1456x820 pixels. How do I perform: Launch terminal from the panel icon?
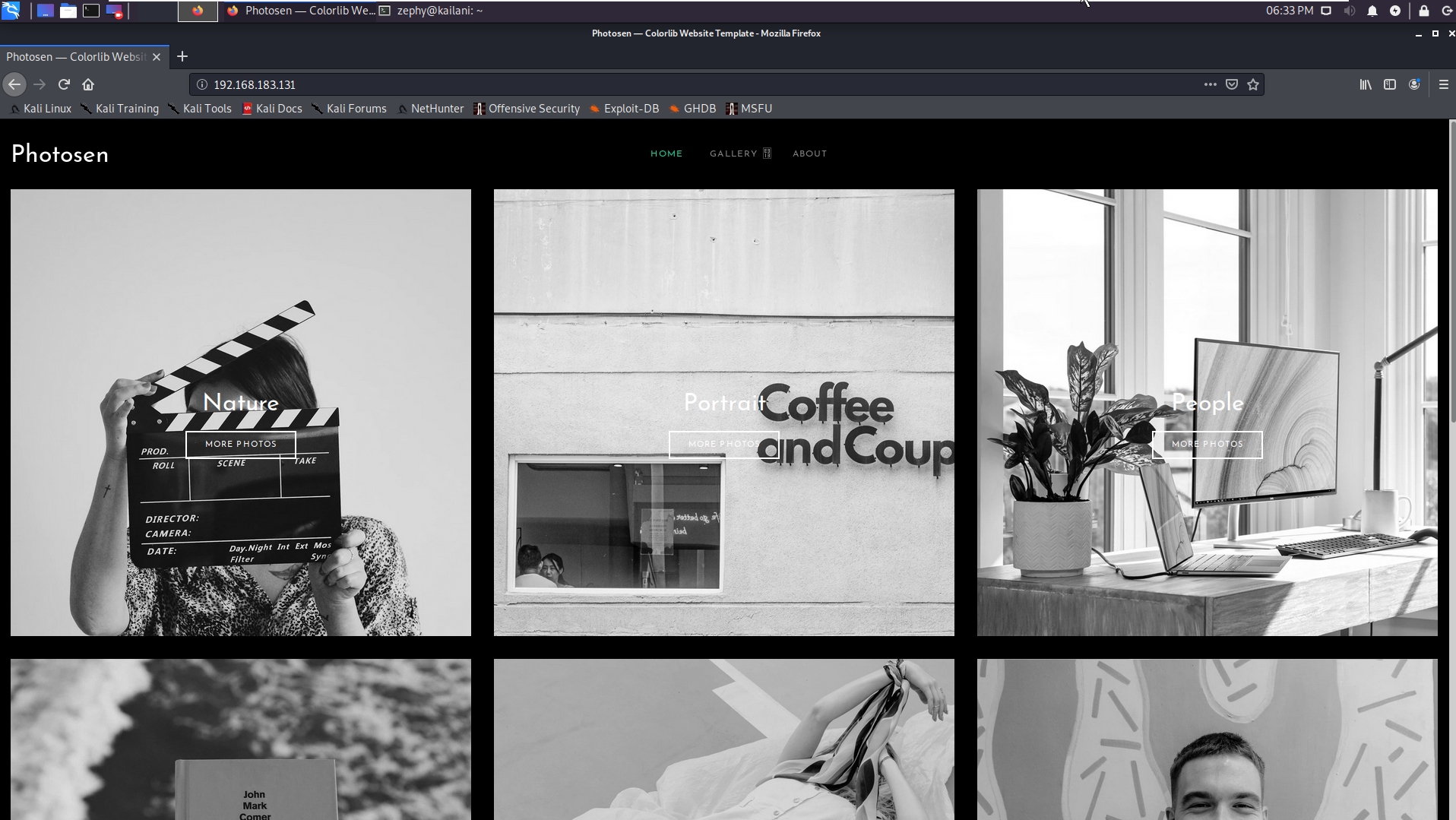(x=91, y=11)
